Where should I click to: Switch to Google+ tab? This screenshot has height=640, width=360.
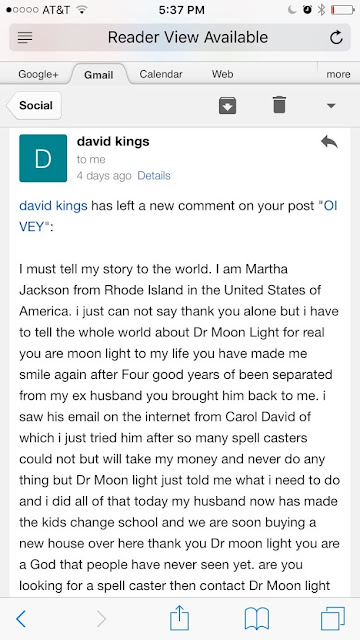click(38, 74)
